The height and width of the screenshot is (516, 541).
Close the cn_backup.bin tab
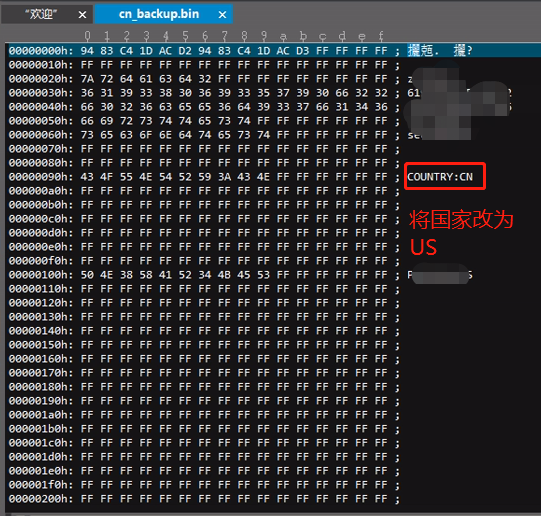pyautogui.click(x=223, y=15)
